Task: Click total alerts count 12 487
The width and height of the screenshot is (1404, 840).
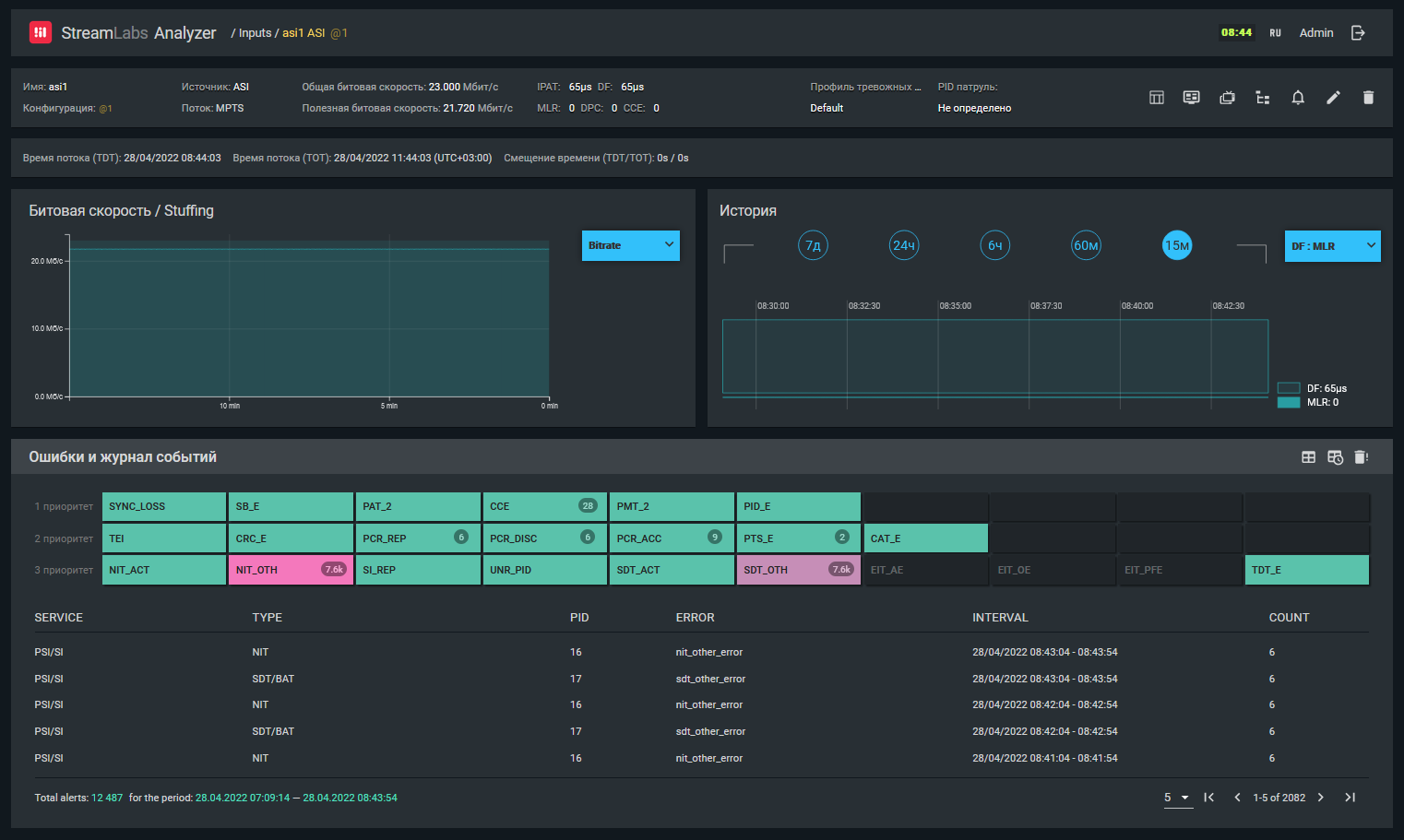Action: point(107,798)
